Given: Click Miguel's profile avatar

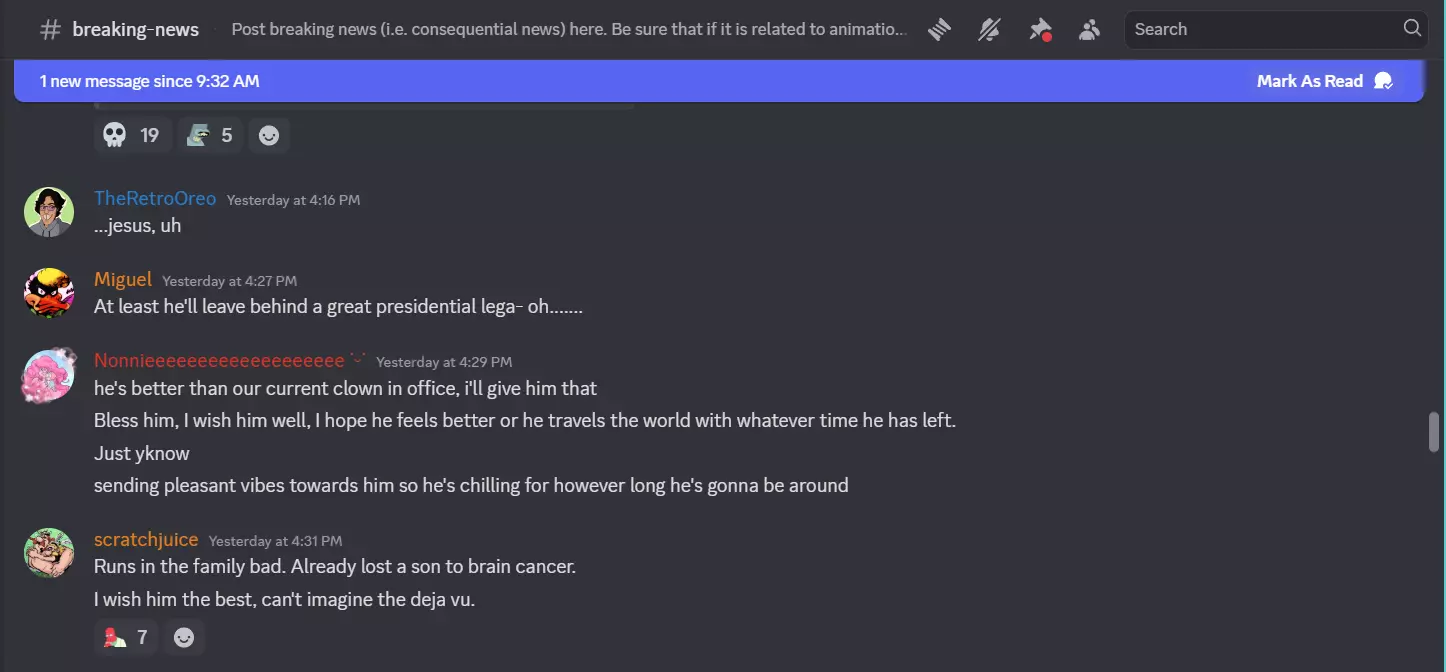Looking at the screenshot, I should [x=49, y=293].
